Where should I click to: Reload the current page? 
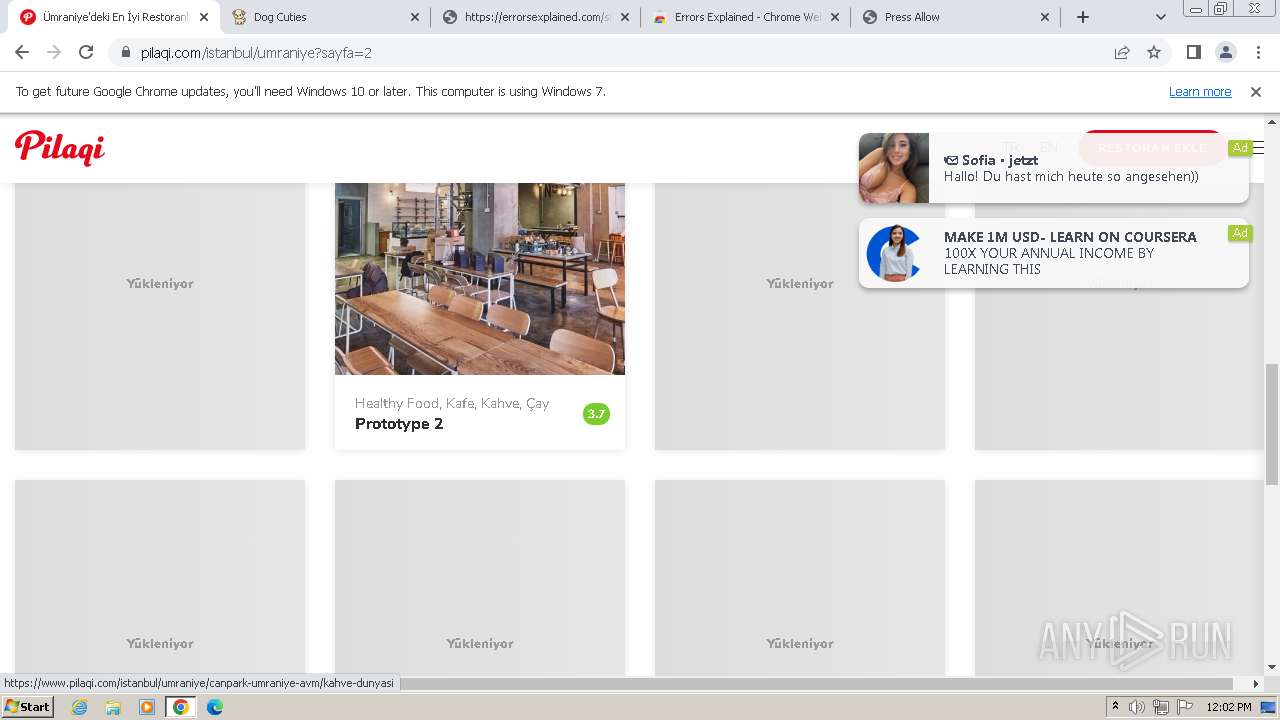[86, 52]
